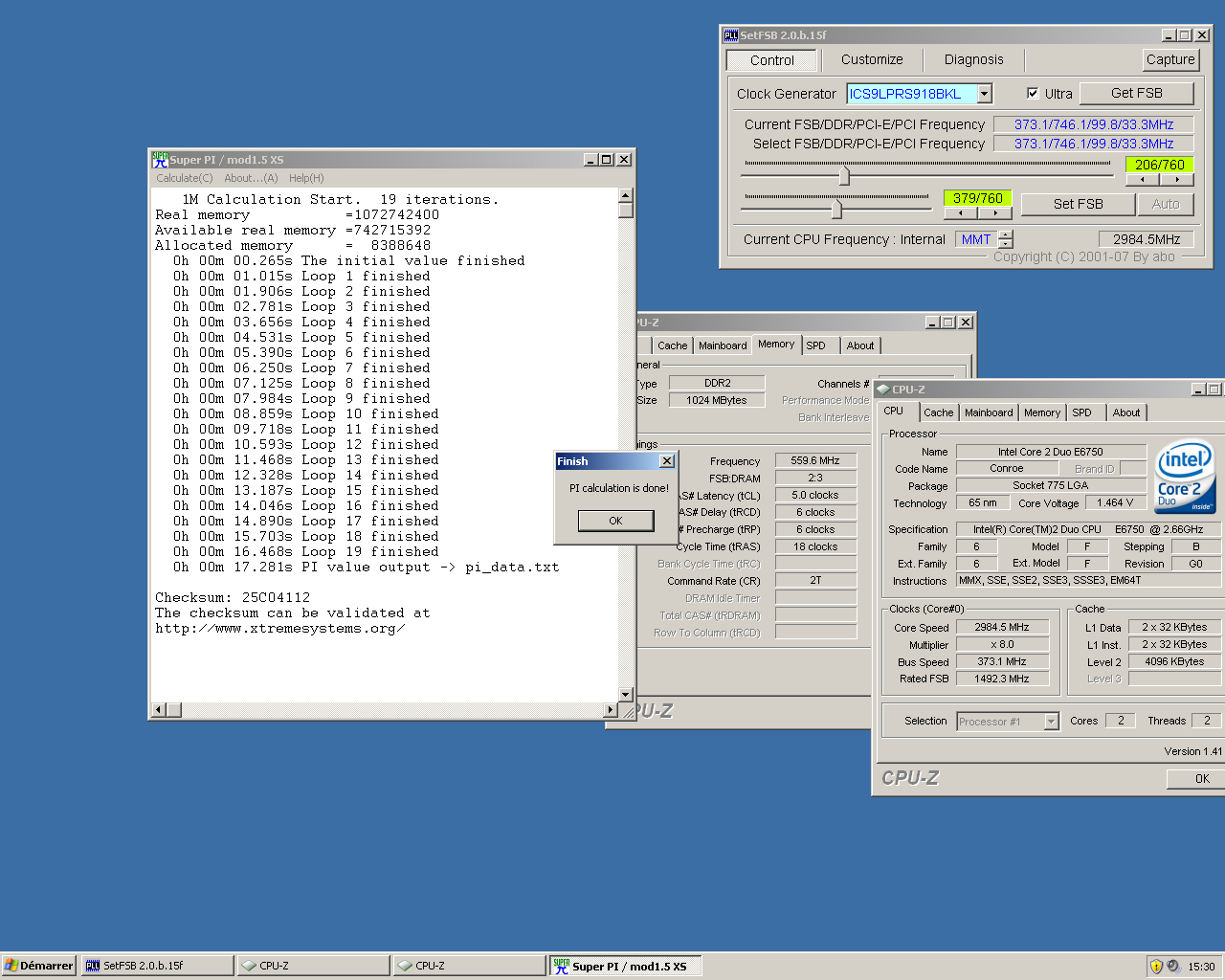Select Memory tab in the front CPU-Z window
Viewport: 1225px width, 980px height.
(x=1042, y=412)
